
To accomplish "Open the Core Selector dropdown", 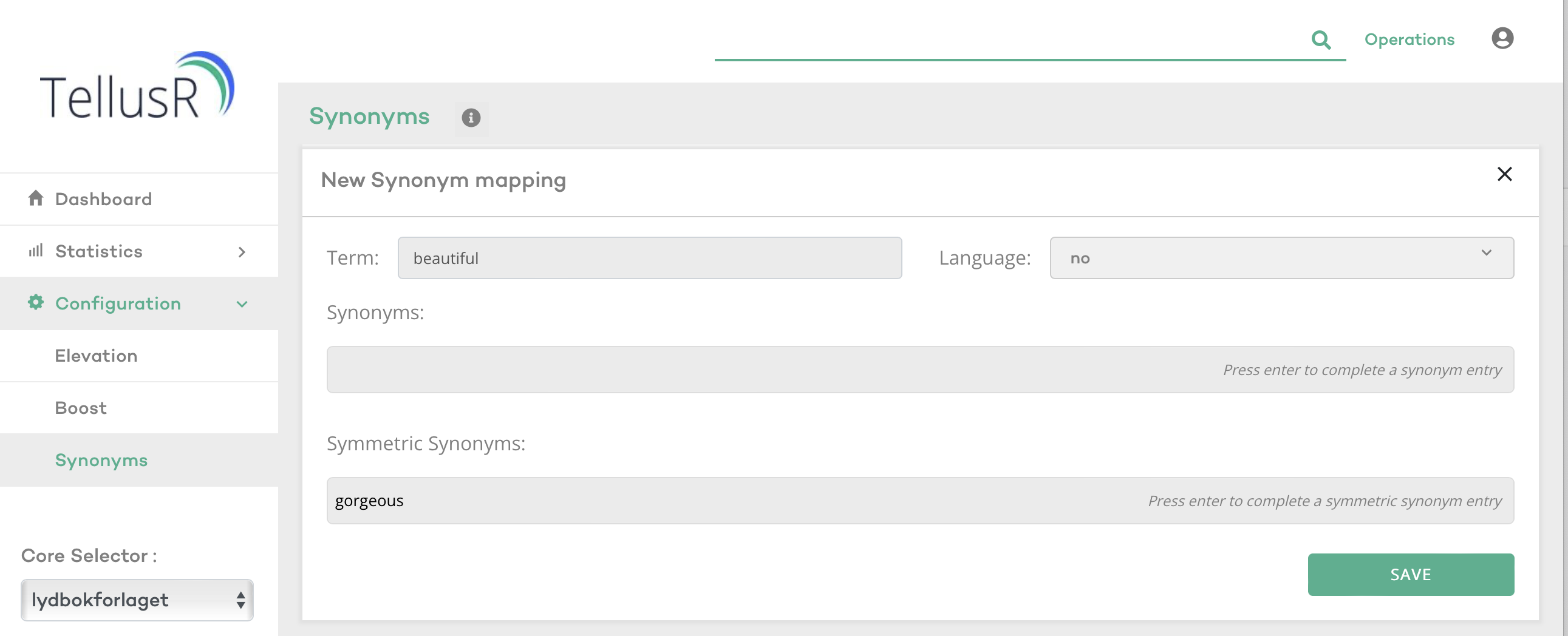I will coord(137,600).
